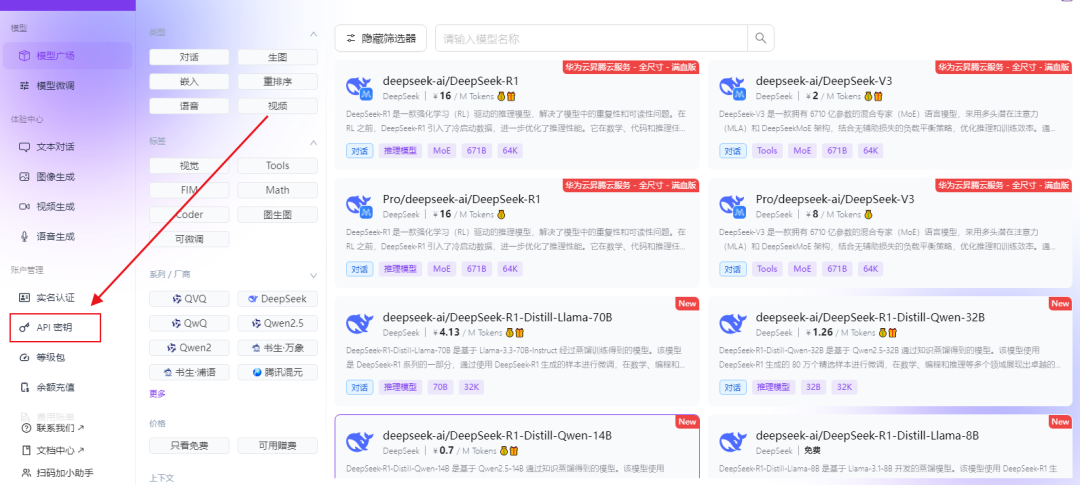The image size is (1080, 485).
Task: Filter by the 书生·浦语 vendor chip
Action: 189,373
